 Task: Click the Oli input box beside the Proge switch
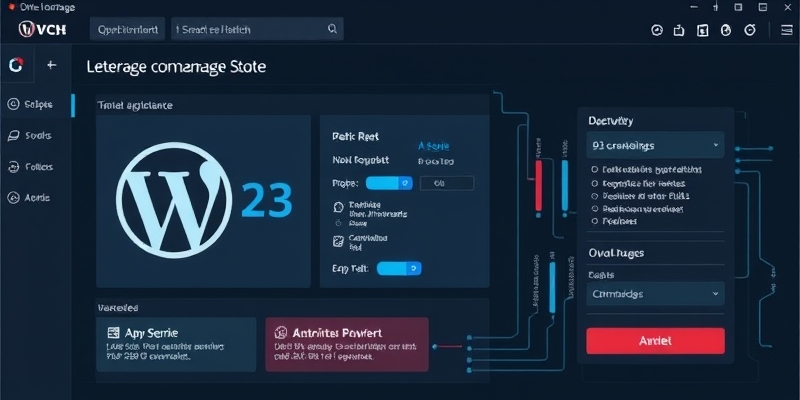click(x=446, y=183)
